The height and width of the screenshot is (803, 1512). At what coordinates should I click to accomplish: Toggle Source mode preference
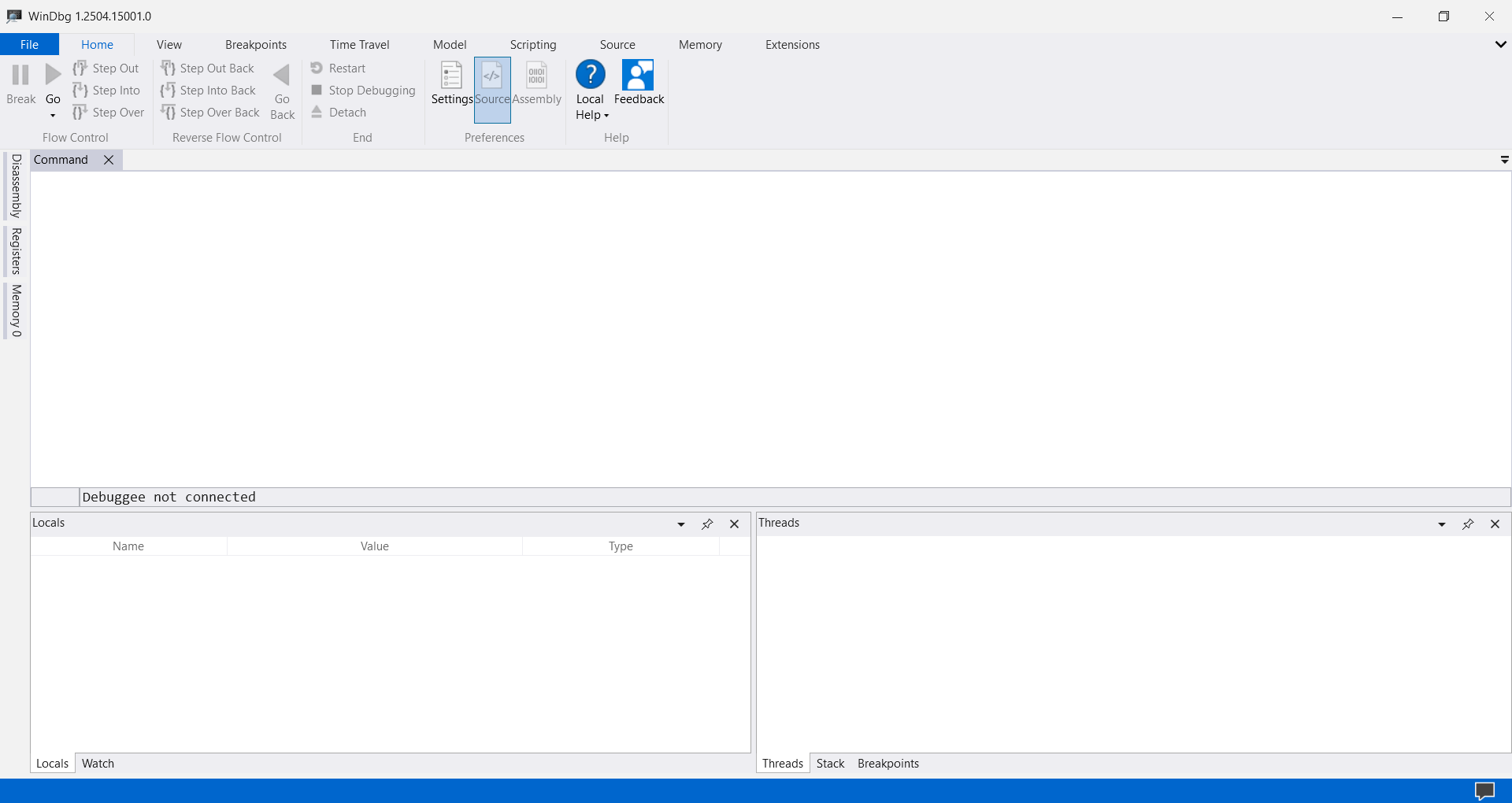click(x=492, y=90)
